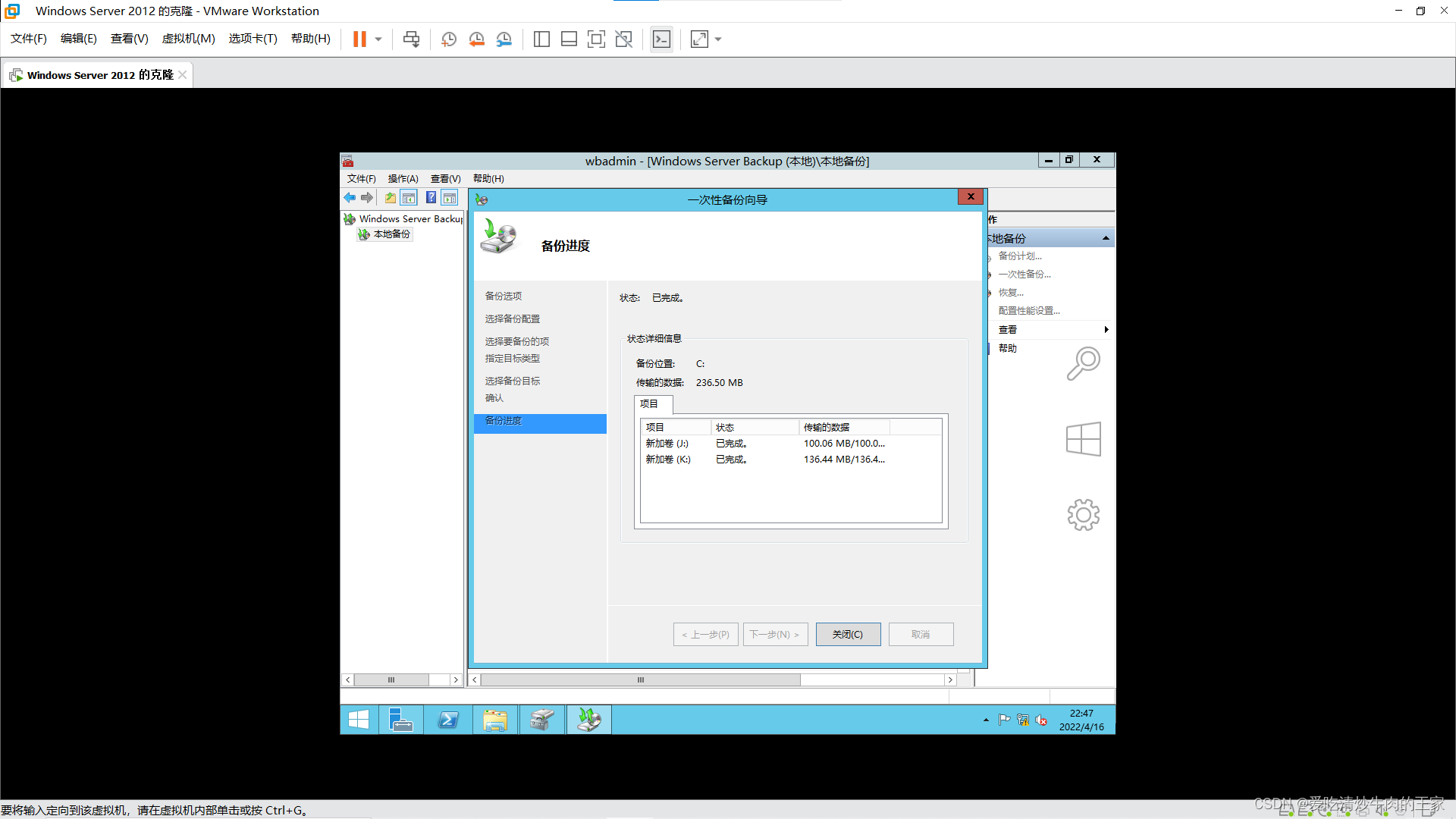Image resolution: width=1456 pixels, height=819 pixels.
Task: Click 一次性备份... action link
Action: (1025, 275)
